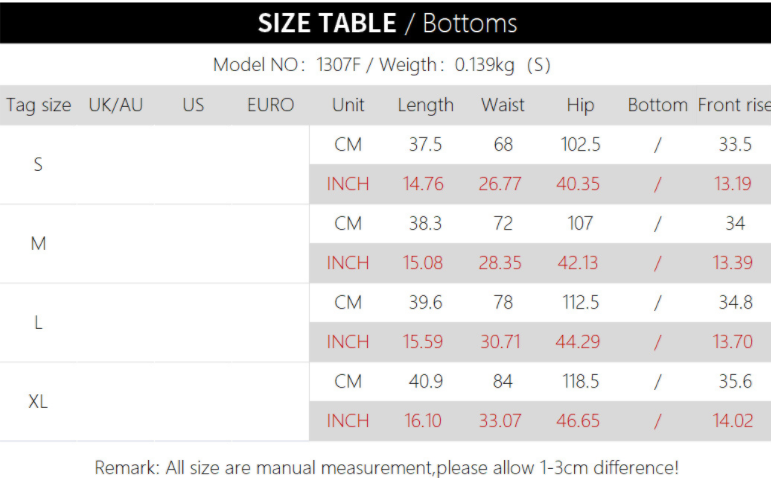The image size is (771, 478).
Task: Click the SIZE TABLE title heading
Action: coord(387,23)
